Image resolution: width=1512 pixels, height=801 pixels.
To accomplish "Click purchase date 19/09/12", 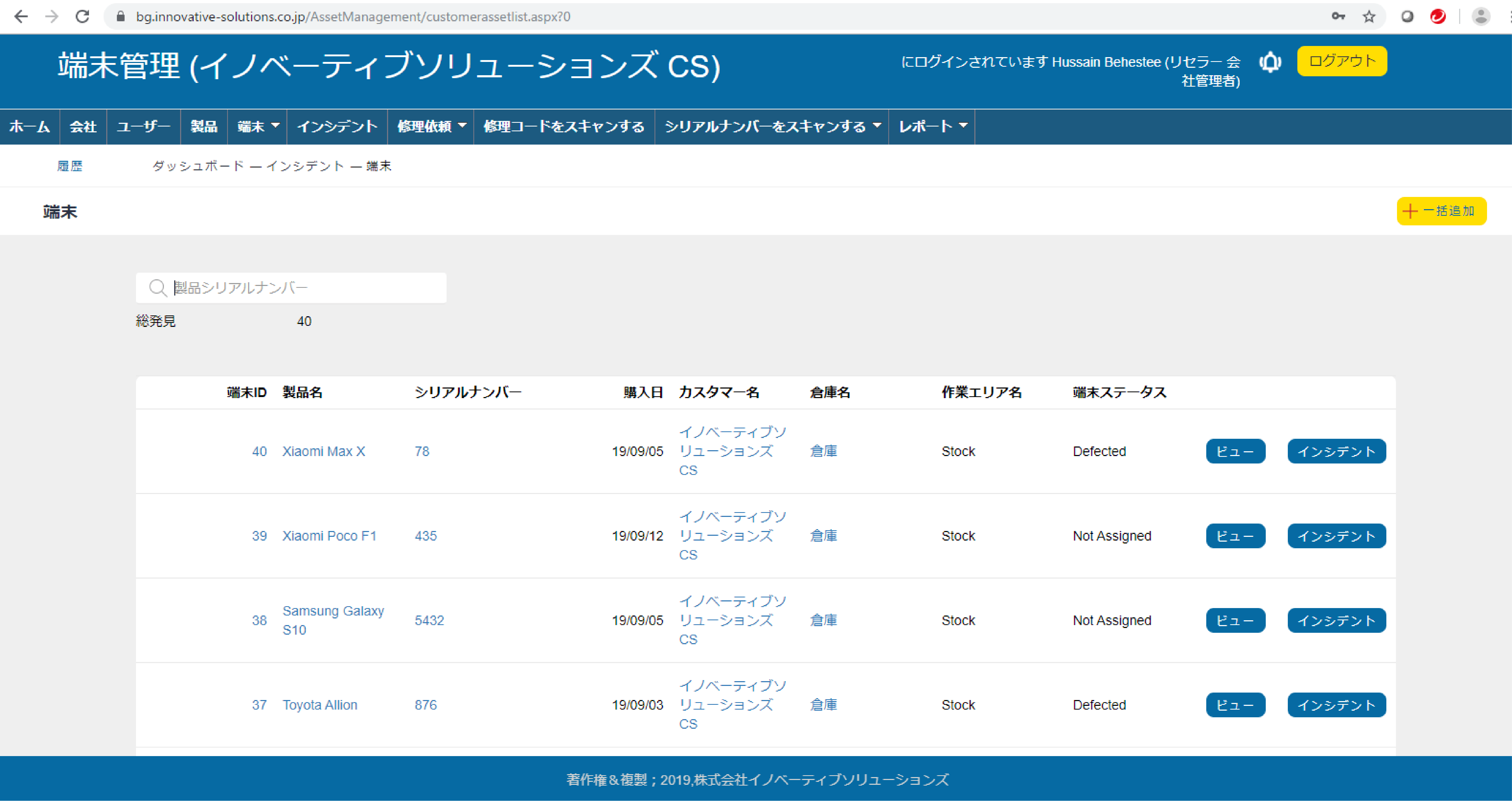I will (638, 536).
